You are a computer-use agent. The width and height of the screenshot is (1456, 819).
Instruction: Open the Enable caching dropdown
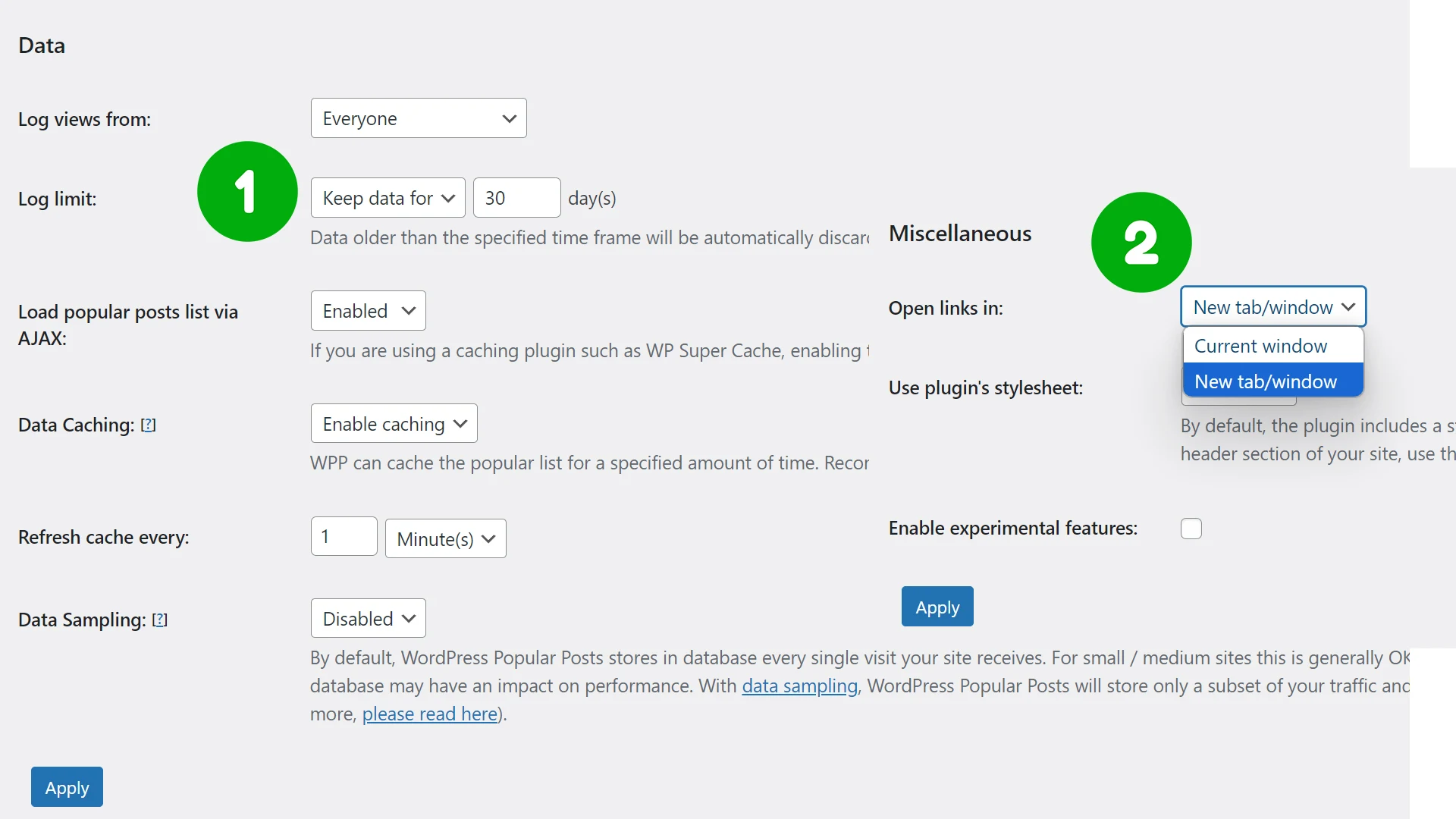pyautogui.click(x=394, y=424)
